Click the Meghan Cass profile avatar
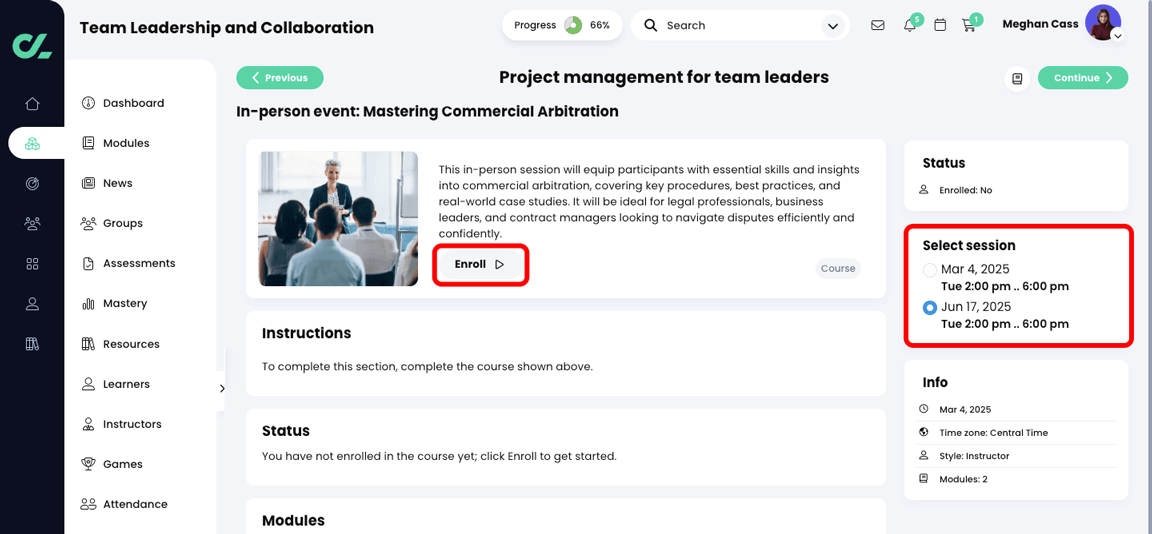 (x=1102, y=22)
